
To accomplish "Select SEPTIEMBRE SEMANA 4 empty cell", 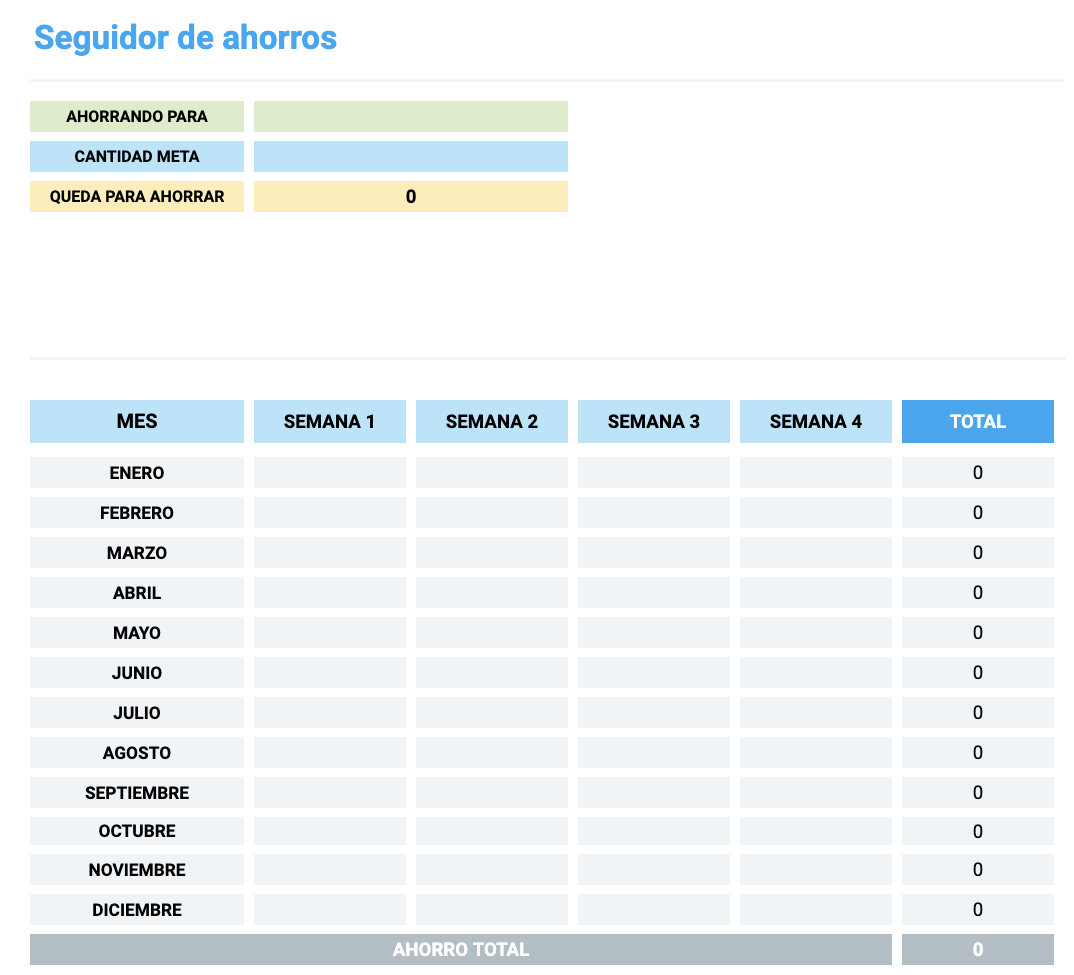I will (x=816, y=793).
